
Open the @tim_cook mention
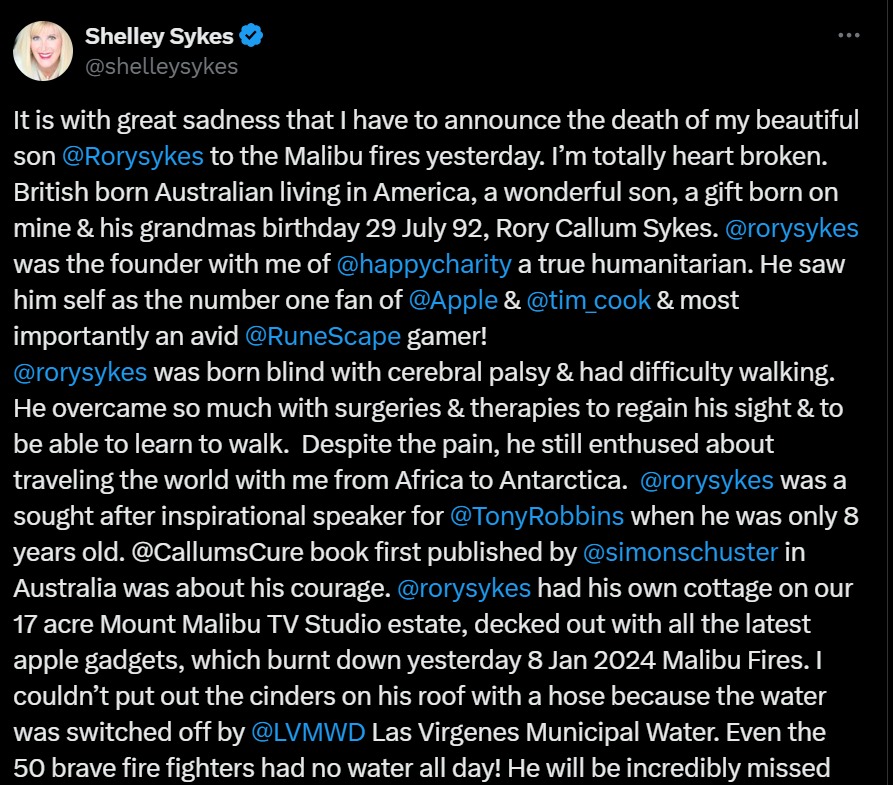tap(588, 301)
